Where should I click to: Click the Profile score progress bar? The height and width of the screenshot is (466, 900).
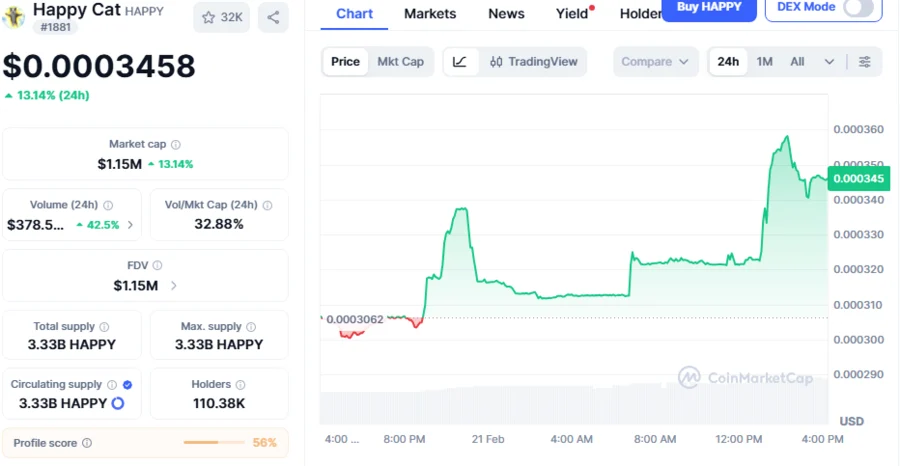click(215, 443)
